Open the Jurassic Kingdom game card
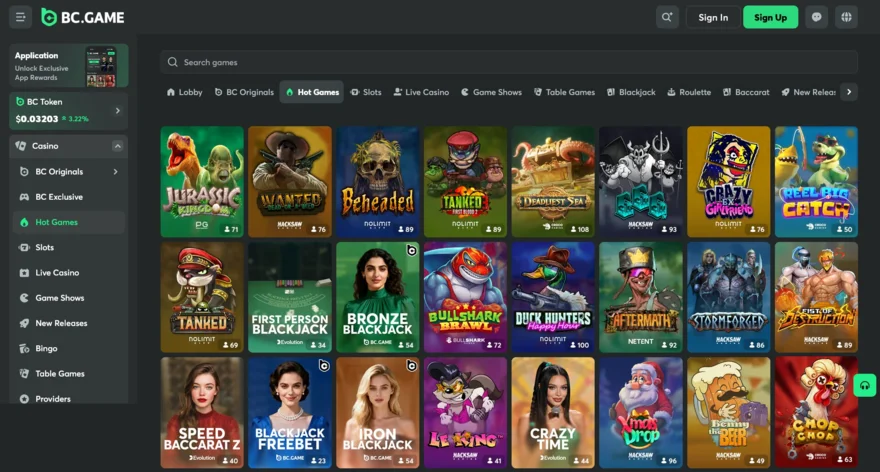Viewport: 880px width, 472px height. click(x=202, y=182)
